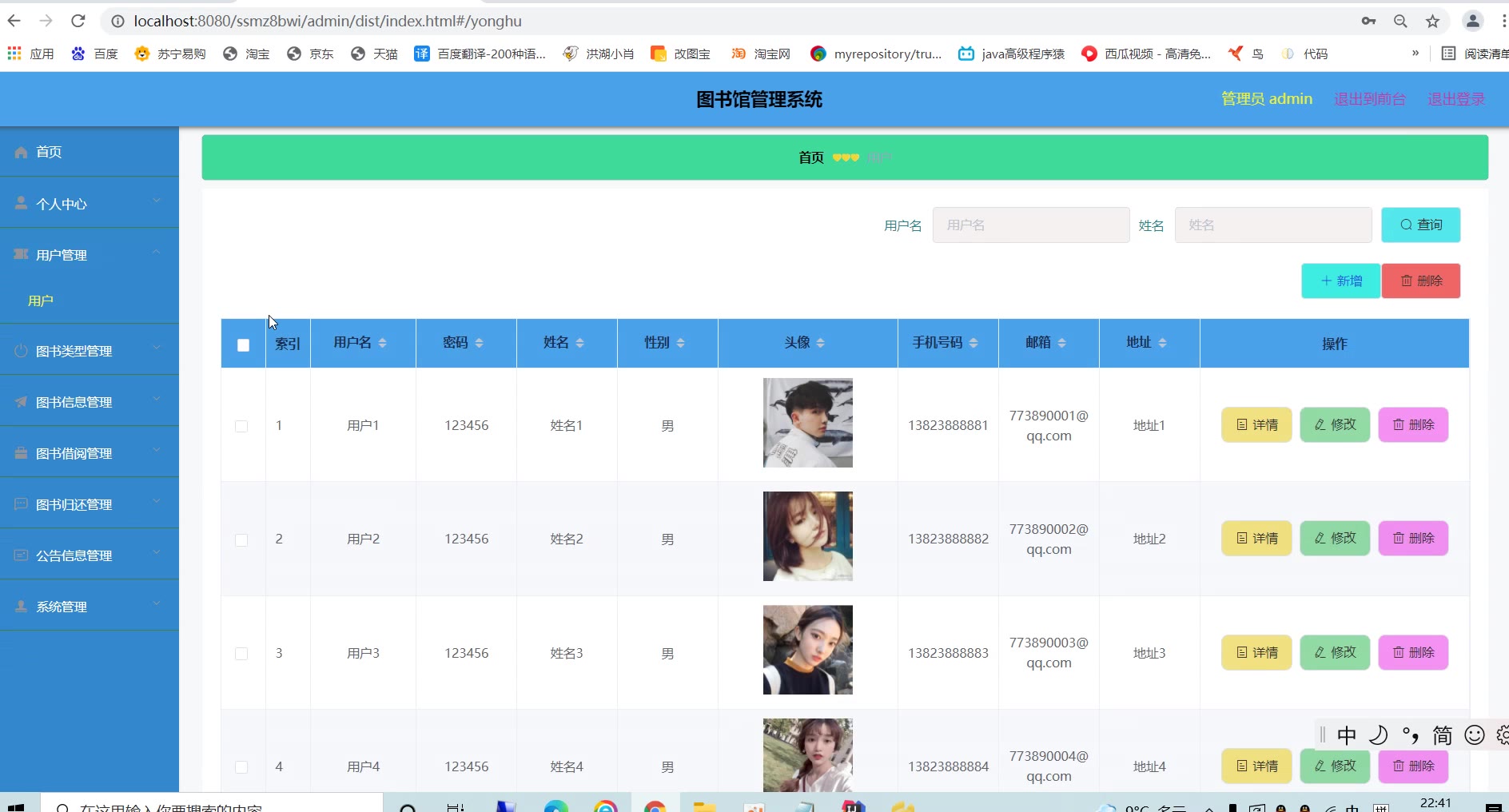Open the 百度翻译 bookmark
The height and width of the screenshot is (812, 1509).
[480, 54]
